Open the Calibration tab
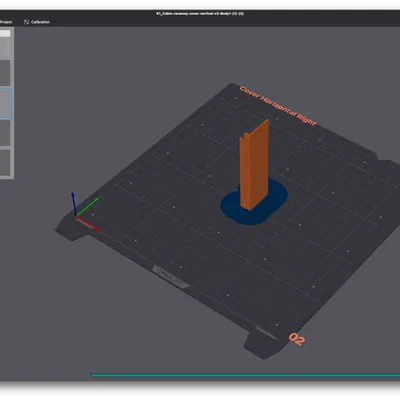This screenshot has width=400, height=400. (37, 22)
